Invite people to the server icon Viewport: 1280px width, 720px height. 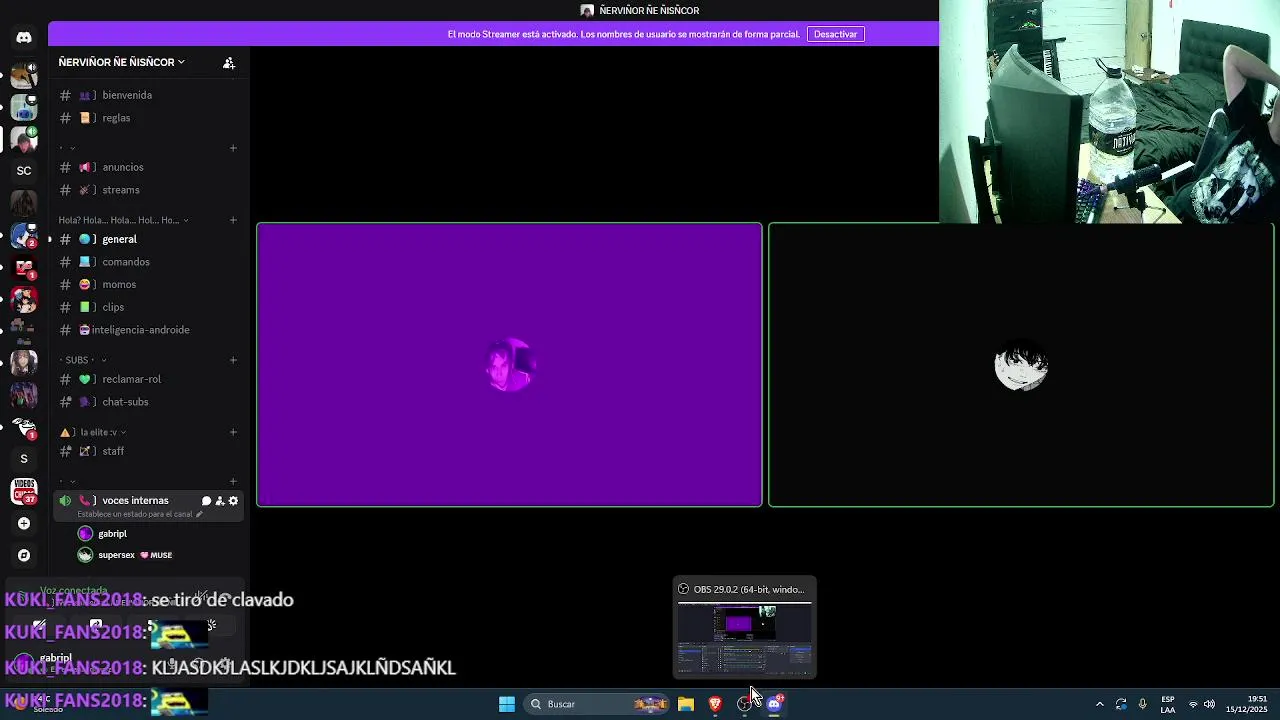click(x=229, y=62)
